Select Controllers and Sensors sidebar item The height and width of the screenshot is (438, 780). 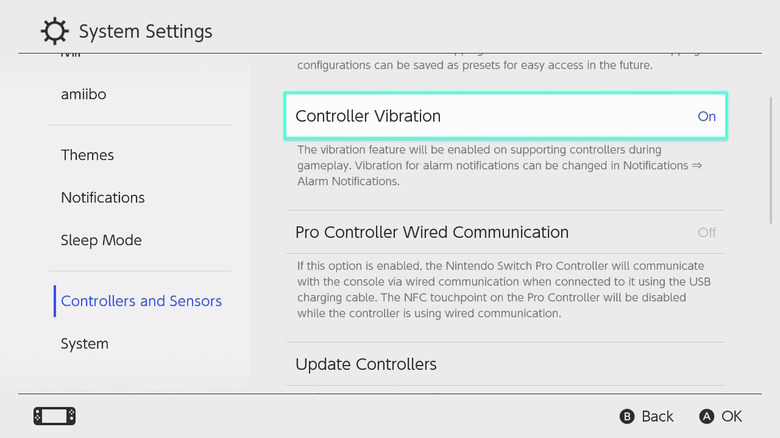pyautogui.click(x=141, y=301)
